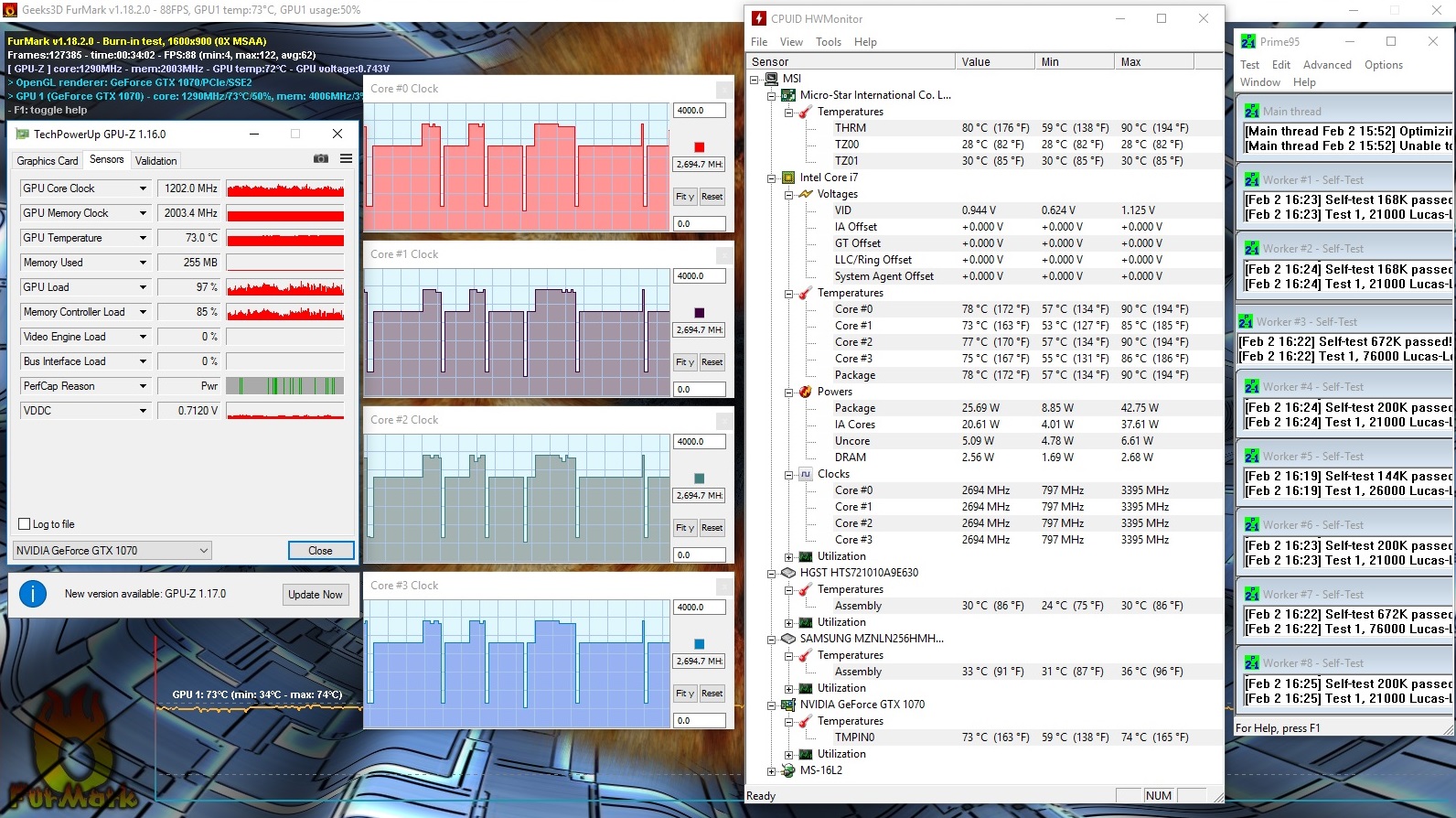Click GPU-Z title bar graphics card icon

click(23, 135)
